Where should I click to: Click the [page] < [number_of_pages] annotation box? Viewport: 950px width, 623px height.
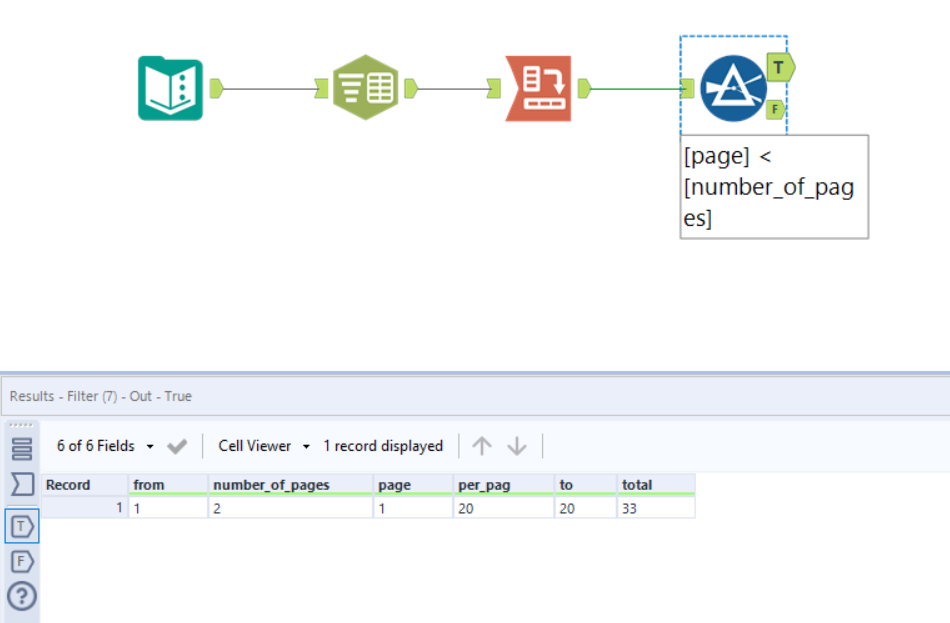coord(773,186)
